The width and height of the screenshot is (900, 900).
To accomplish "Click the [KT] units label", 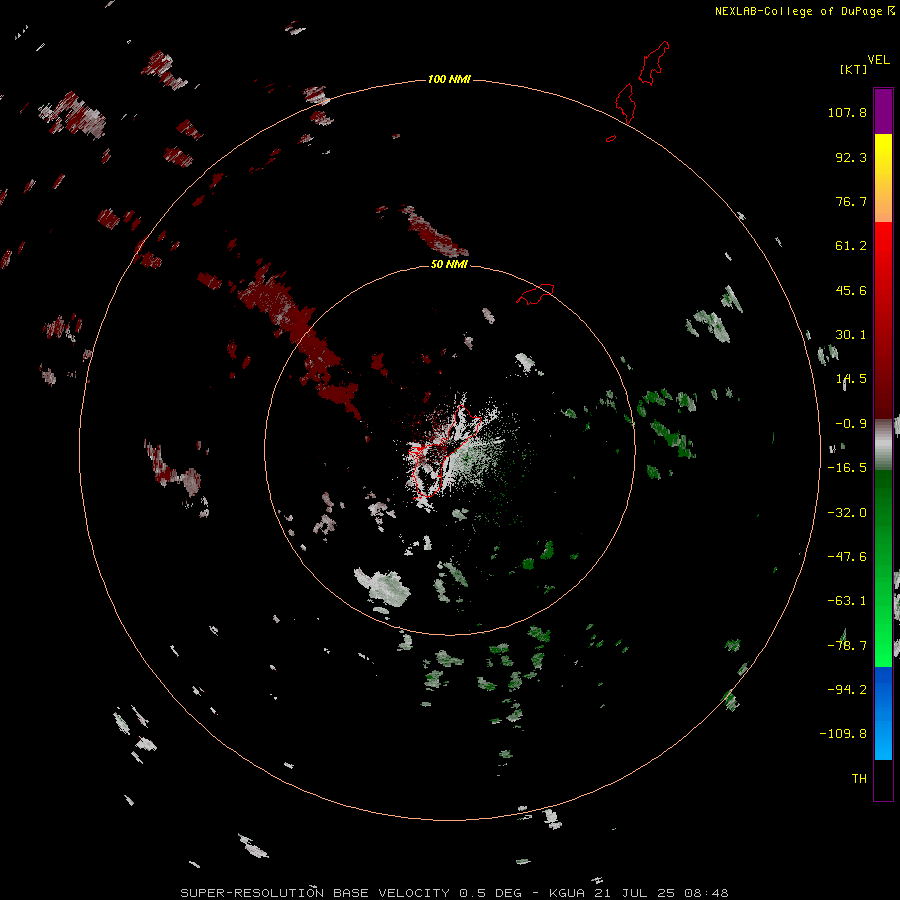I will pos(853,69).
